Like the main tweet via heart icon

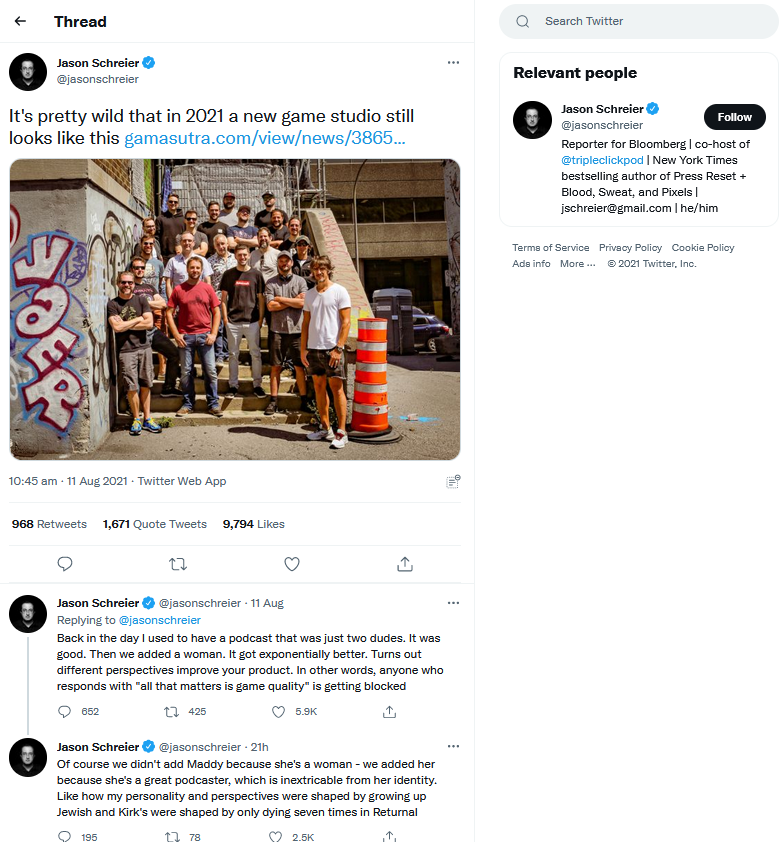coord(292,564)
